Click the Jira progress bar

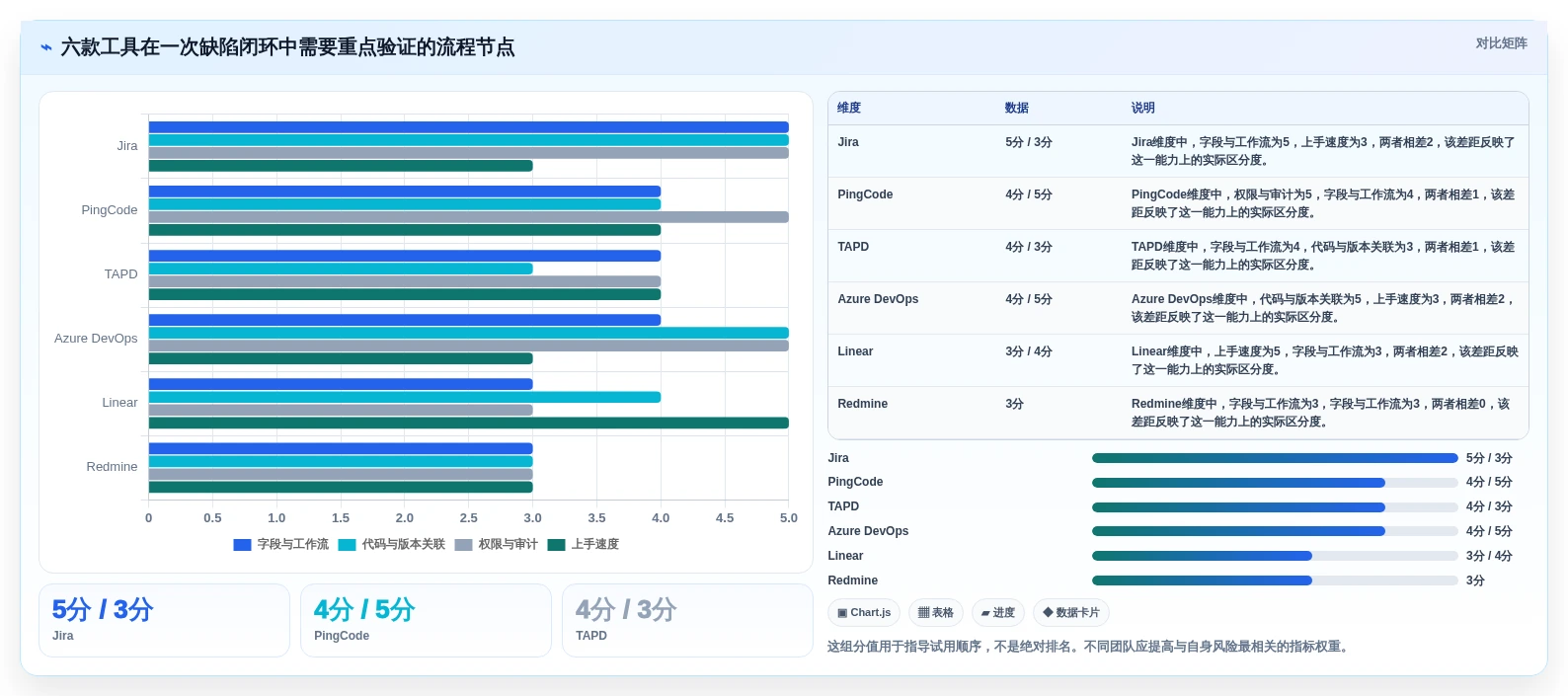(x=1275, y=458)
